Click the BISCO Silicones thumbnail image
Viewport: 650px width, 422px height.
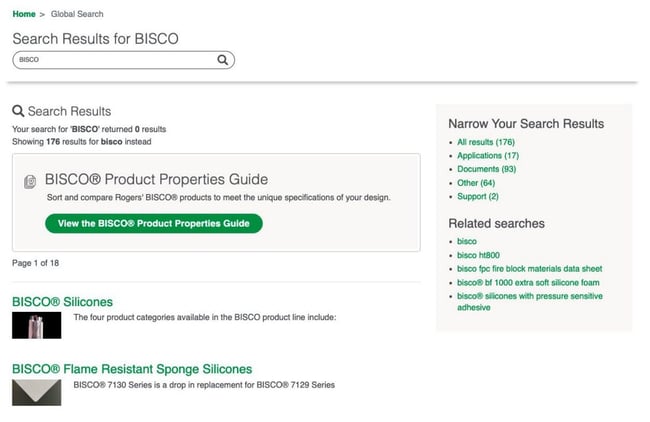pyautogui.click(x=36, y=325)
